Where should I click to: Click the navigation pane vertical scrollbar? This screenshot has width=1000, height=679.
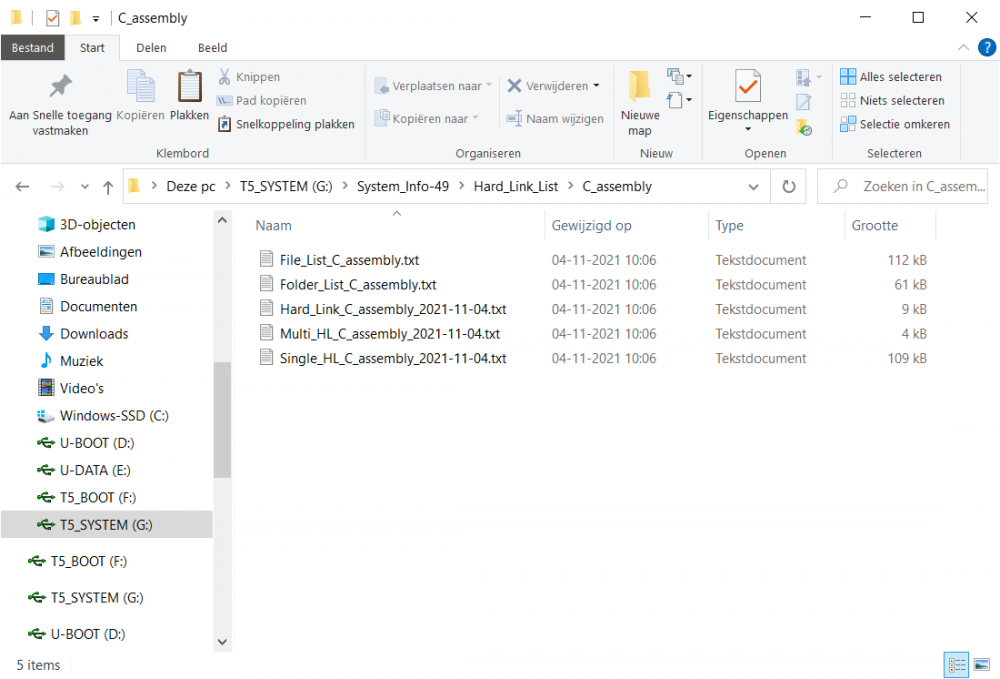point(222,420)
